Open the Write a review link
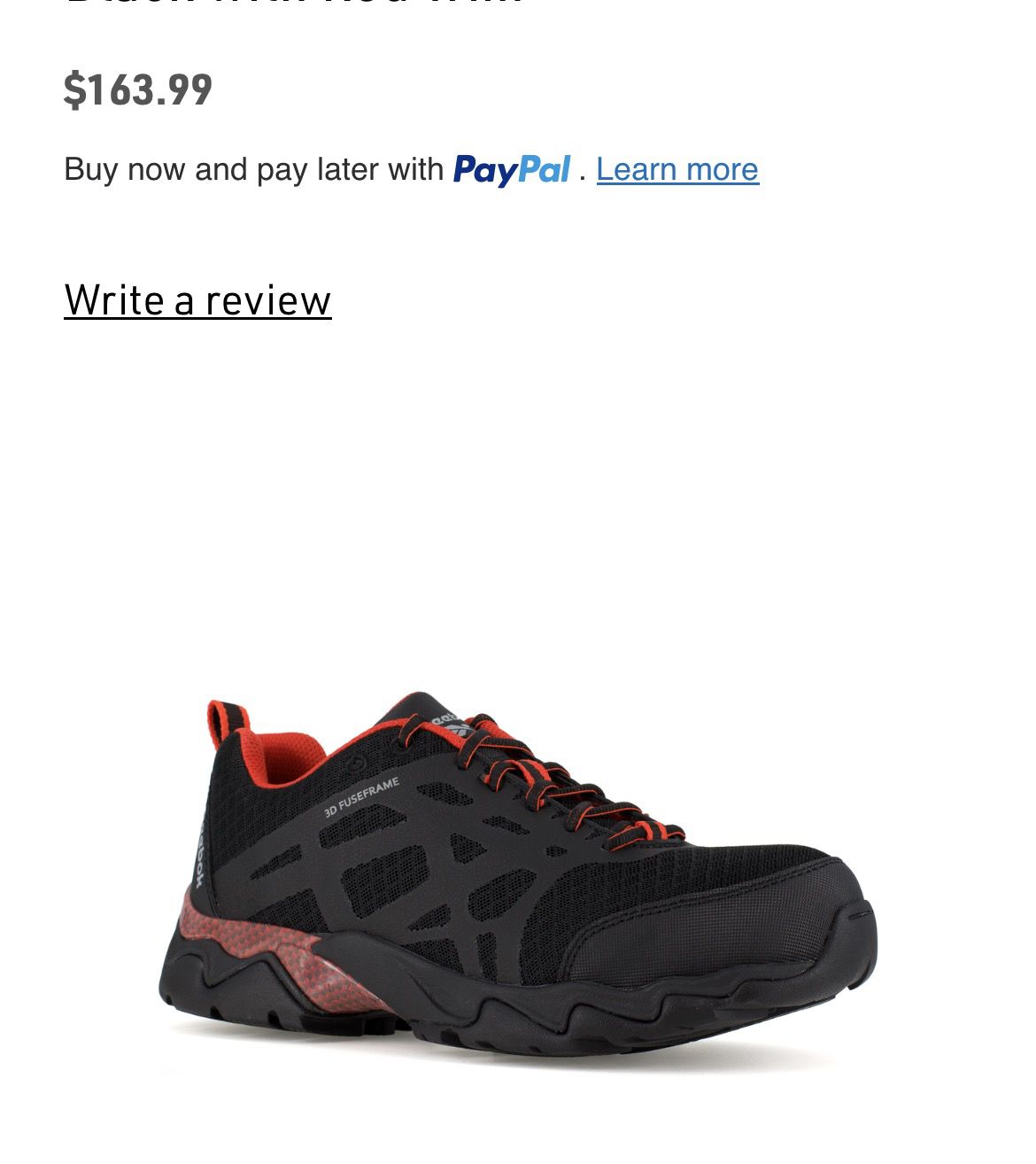This screenshot has height=1164, width=1036. pos(197,300)
